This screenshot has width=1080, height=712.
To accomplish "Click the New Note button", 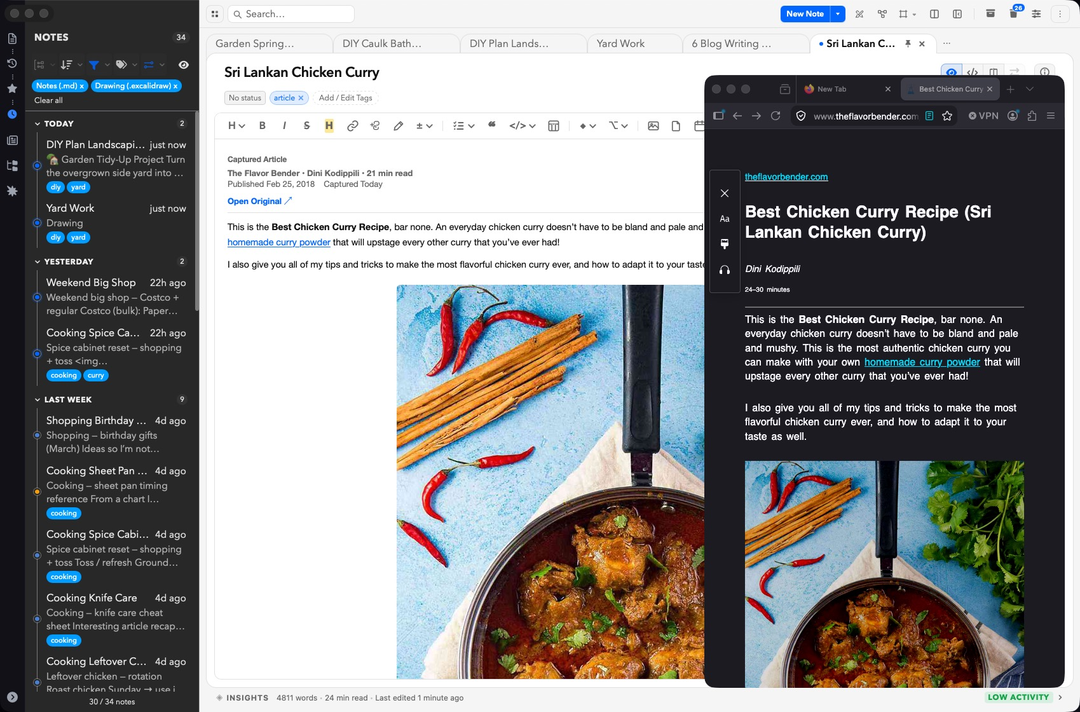I will (804, 14).
